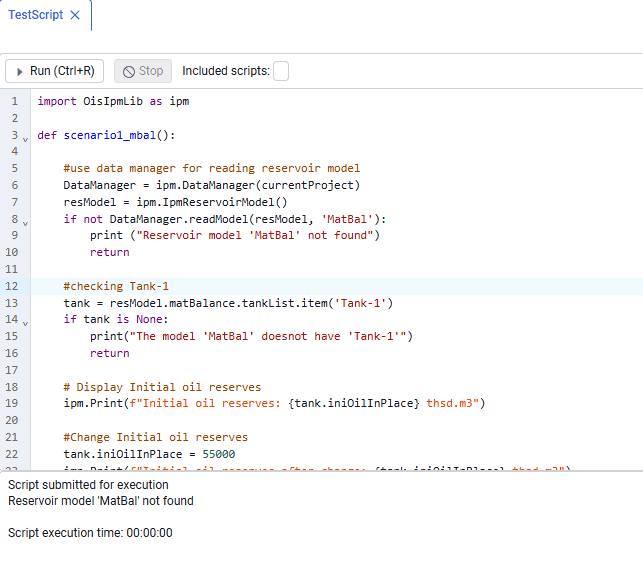Click 'Script execution time: 00:00:00' output line
This screenshot has width=643, height=568.
pyautogui.click(x=90, y=533)
